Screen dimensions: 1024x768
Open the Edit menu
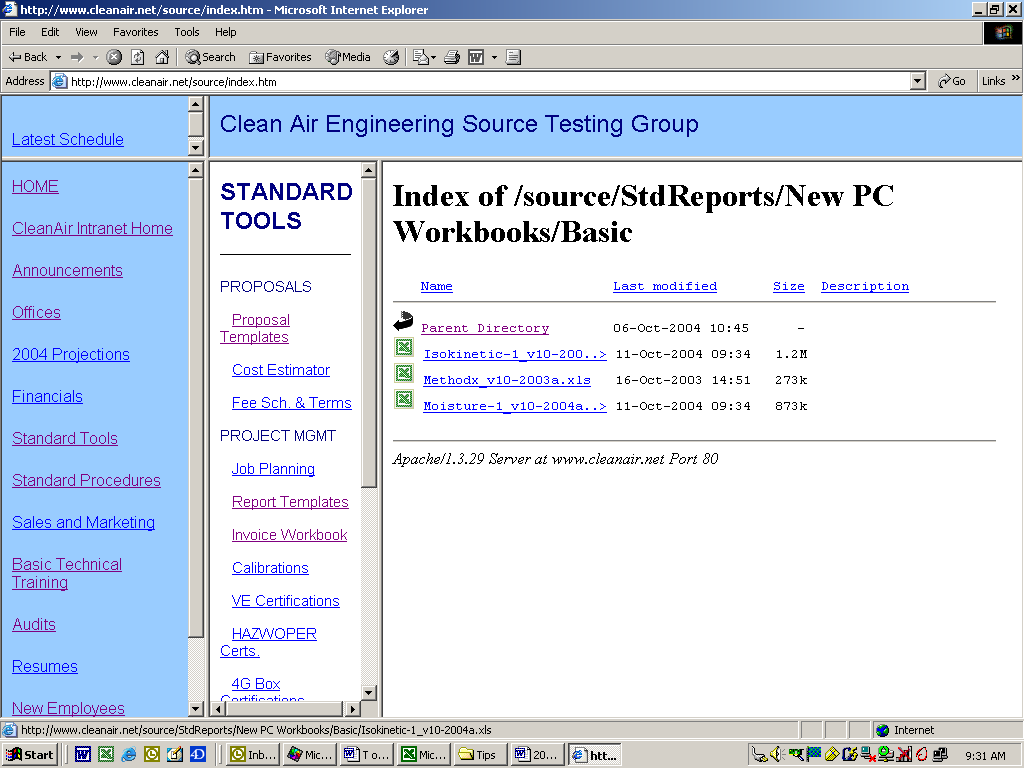[50, 32]
